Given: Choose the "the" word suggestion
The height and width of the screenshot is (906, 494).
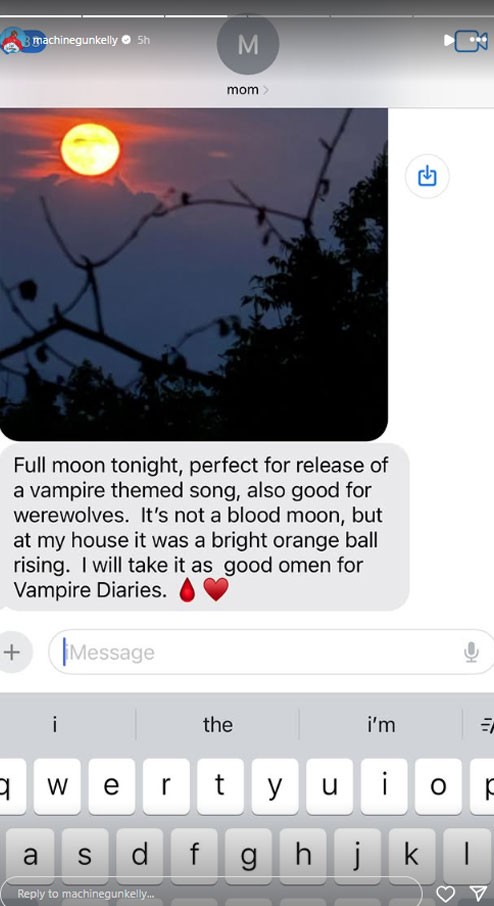Looking at the screenshot, I should [218, 725].
